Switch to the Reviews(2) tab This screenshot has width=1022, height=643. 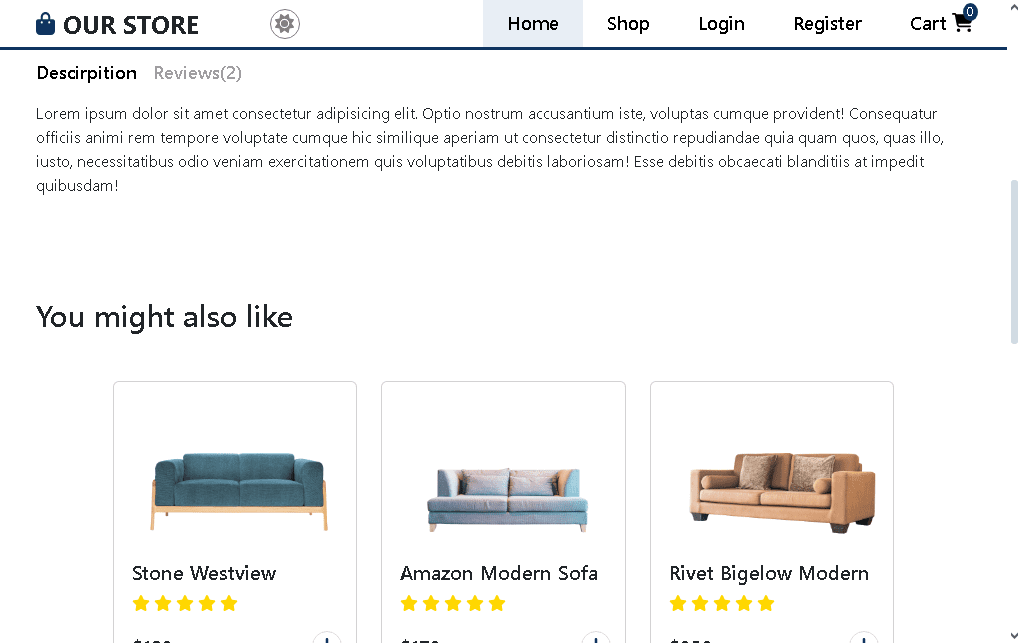[198, 73]
